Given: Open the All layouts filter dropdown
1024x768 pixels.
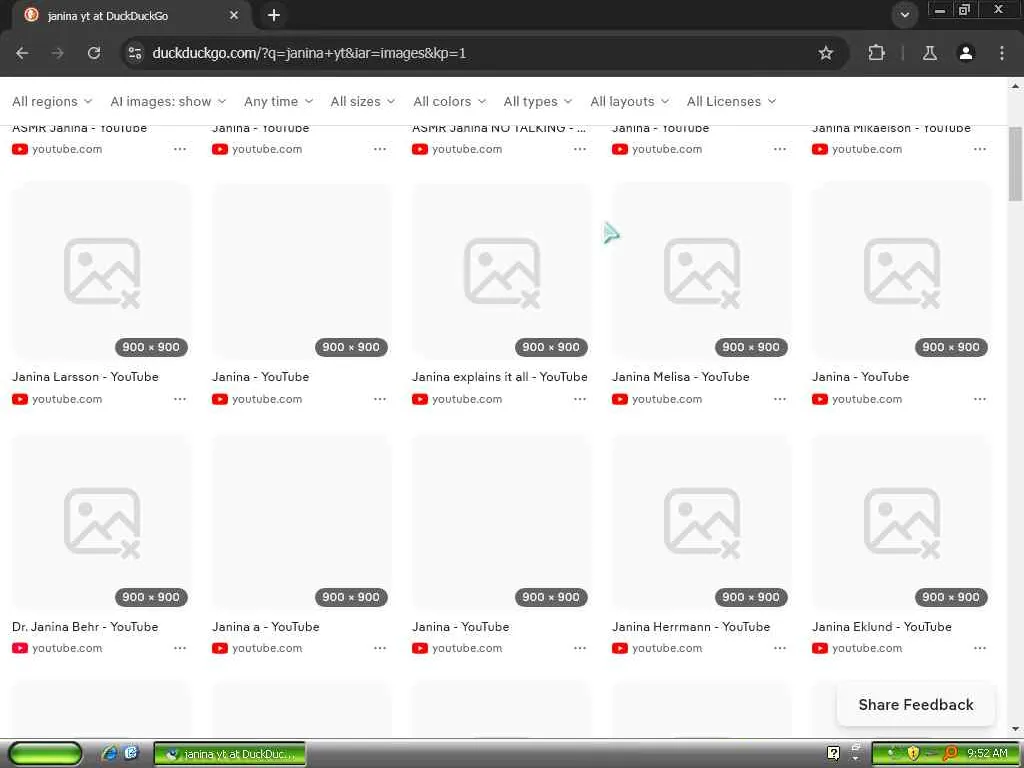Looking at the screenshot, I should 630,101.
